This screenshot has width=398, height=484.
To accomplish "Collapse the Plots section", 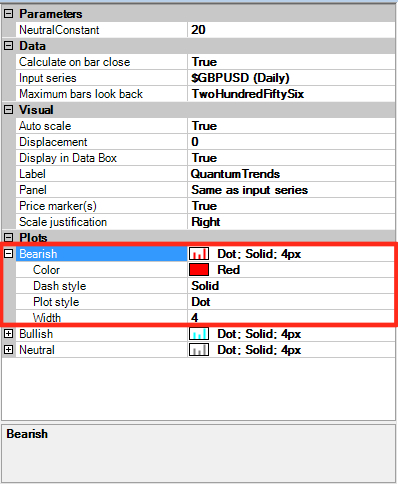I will click(x=8, y=238).
